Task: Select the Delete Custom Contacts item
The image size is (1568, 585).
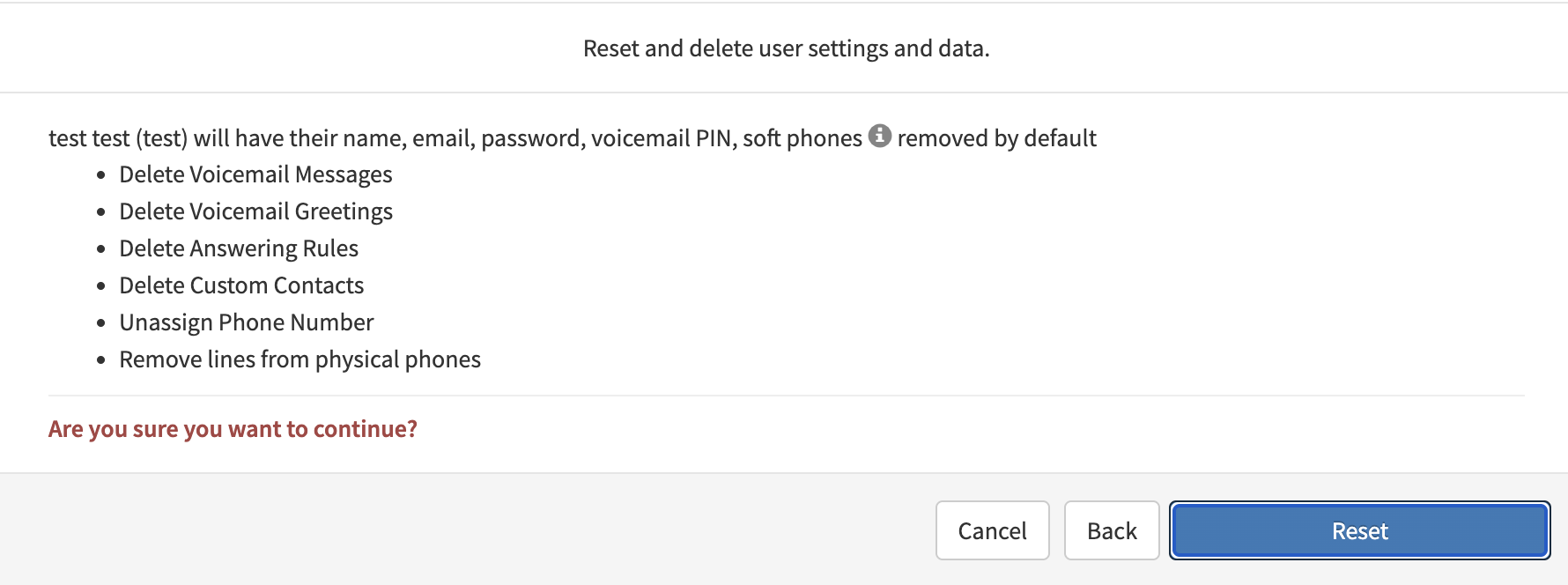Action: (241, 285)
